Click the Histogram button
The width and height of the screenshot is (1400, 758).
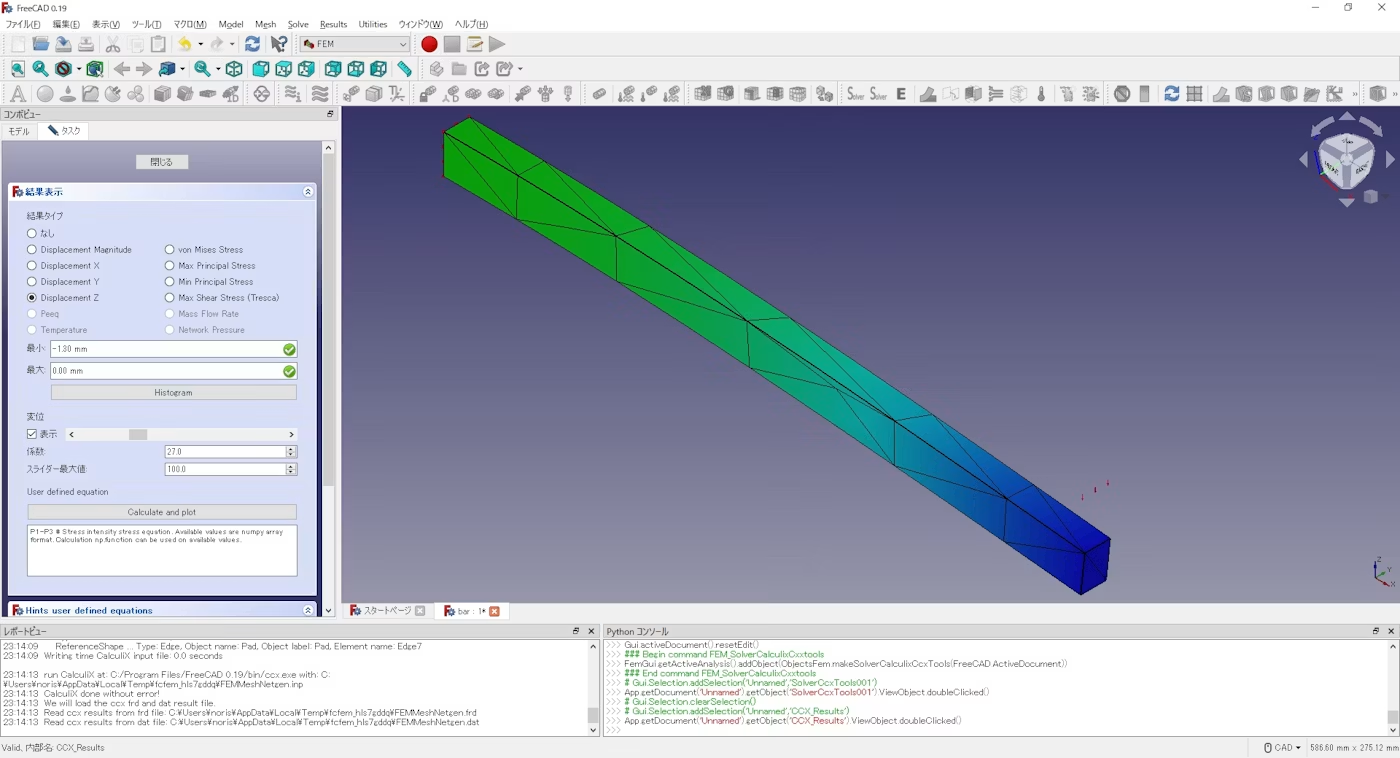coord(173,393)
